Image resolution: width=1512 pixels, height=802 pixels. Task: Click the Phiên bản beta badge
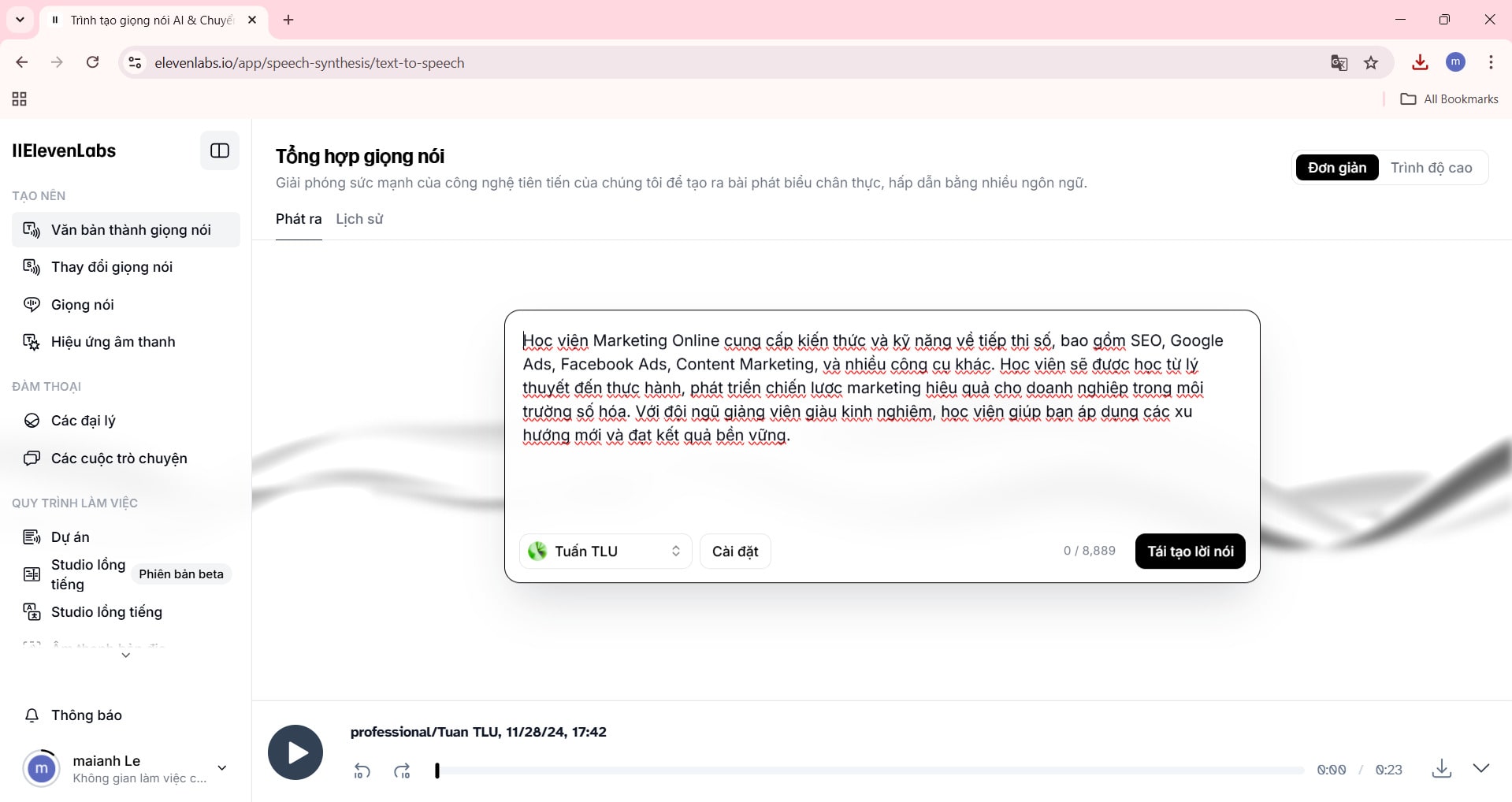[x=181, y=574]
